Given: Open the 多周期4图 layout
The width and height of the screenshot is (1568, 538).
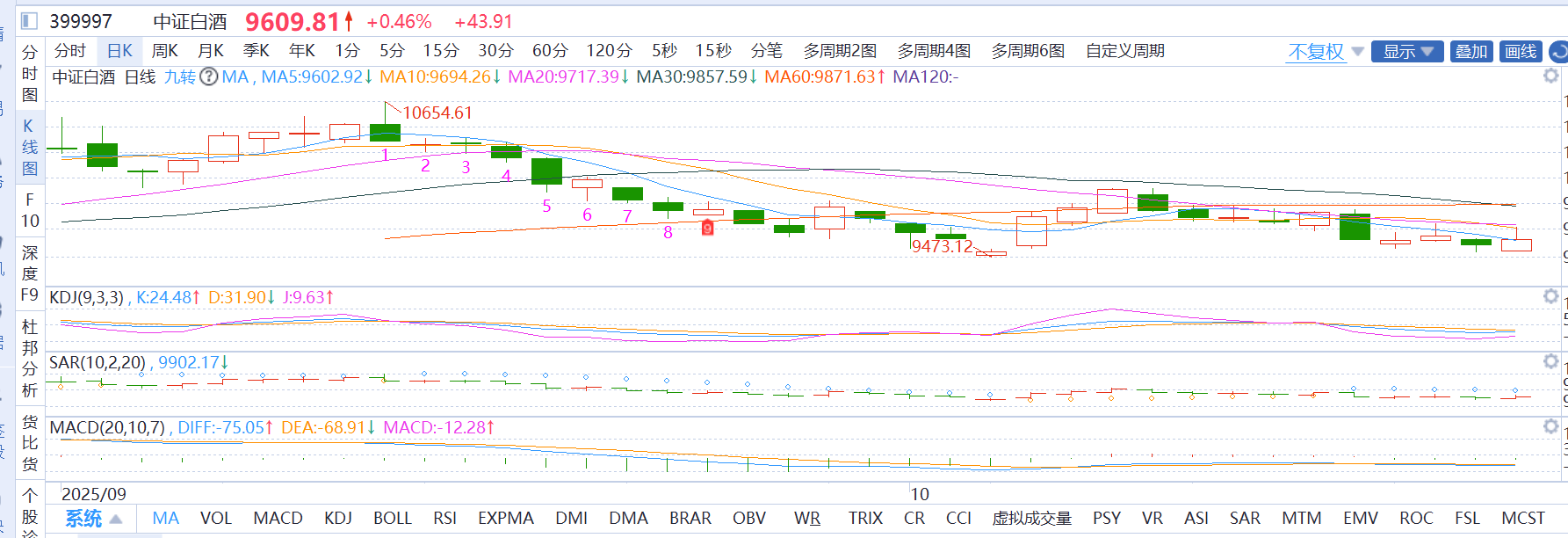Looking at the screenshot, I should tap(935, 51).
